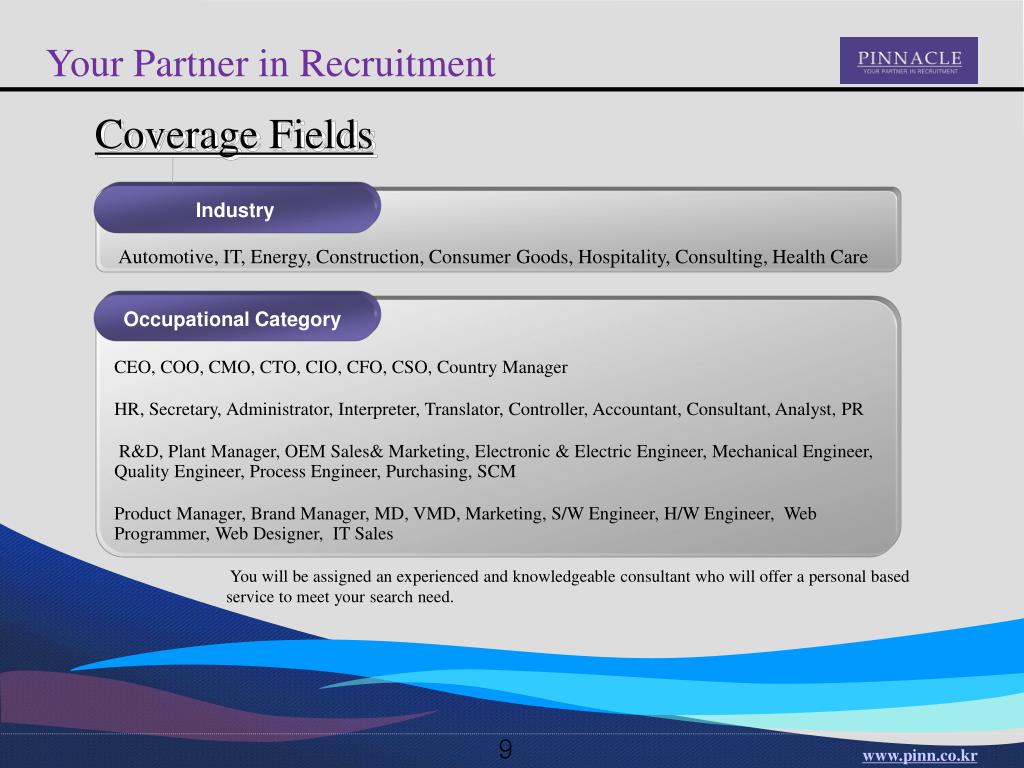The image size is (1024, 768).
Task: Open the www.pinn.co.kr link
Action: coord(920,756)
